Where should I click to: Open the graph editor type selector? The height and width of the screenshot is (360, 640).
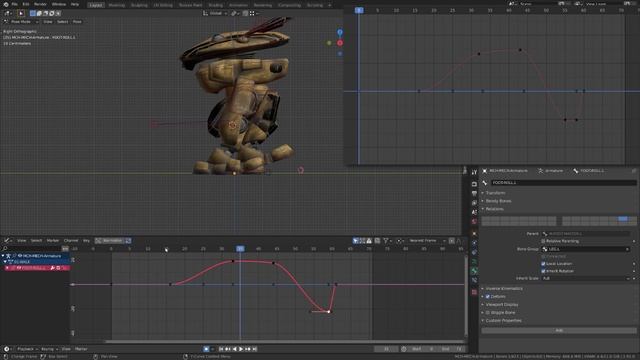pyautogui.click(x=7, y=240)
